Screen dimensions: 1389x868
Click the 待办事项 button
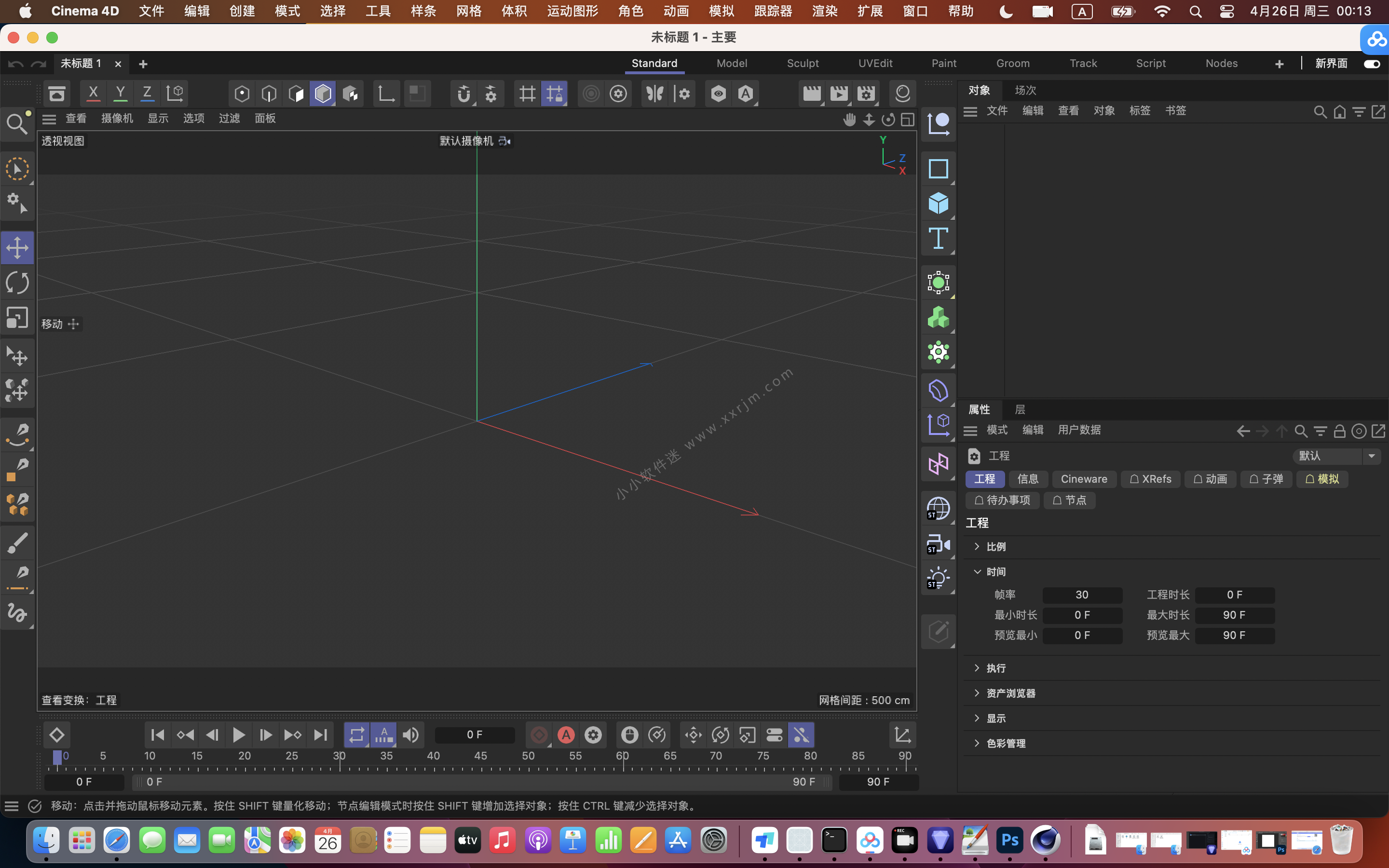(1002, 500)
